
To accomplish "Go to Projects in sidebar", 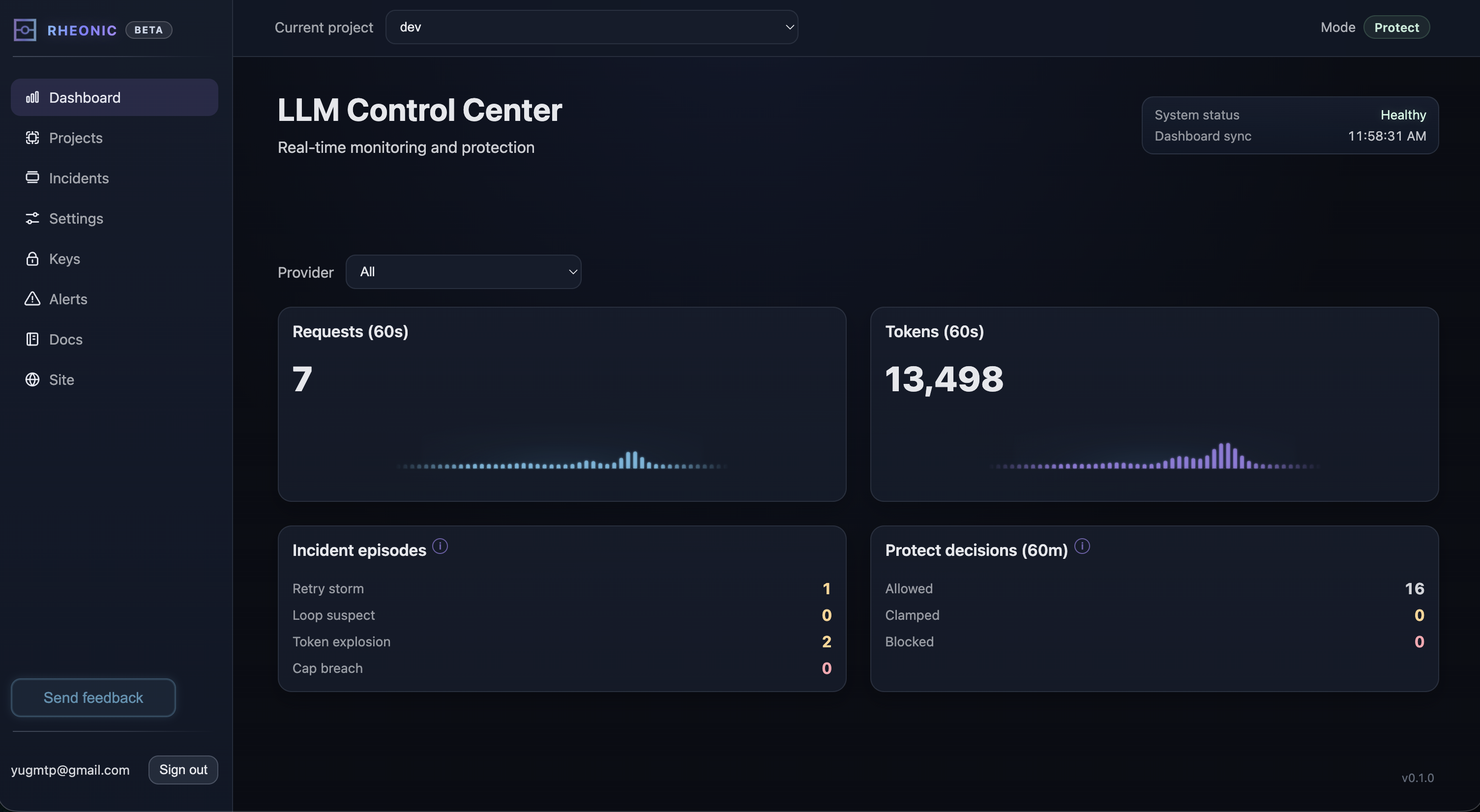I will click(76, 138).
